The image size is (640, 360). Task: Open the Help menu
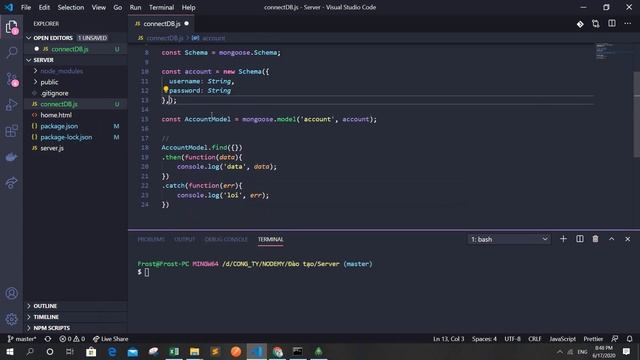pos(188,7)
